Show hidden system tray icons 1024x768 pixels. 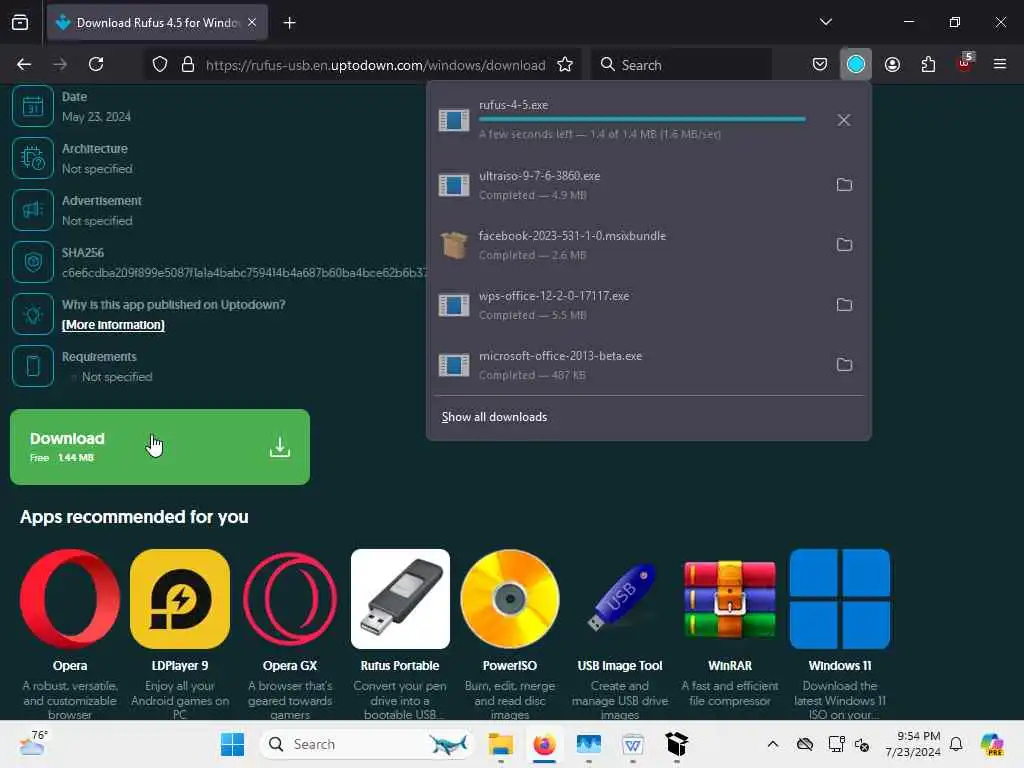click(773, 744)
